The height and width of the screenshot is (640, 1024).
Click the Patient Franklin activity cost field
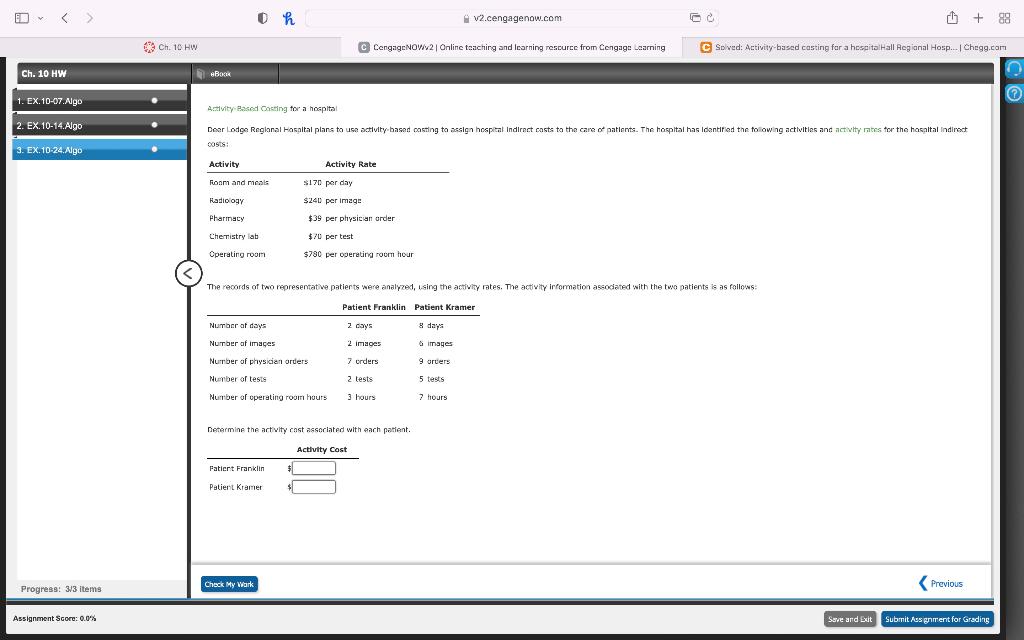[313, 468]
